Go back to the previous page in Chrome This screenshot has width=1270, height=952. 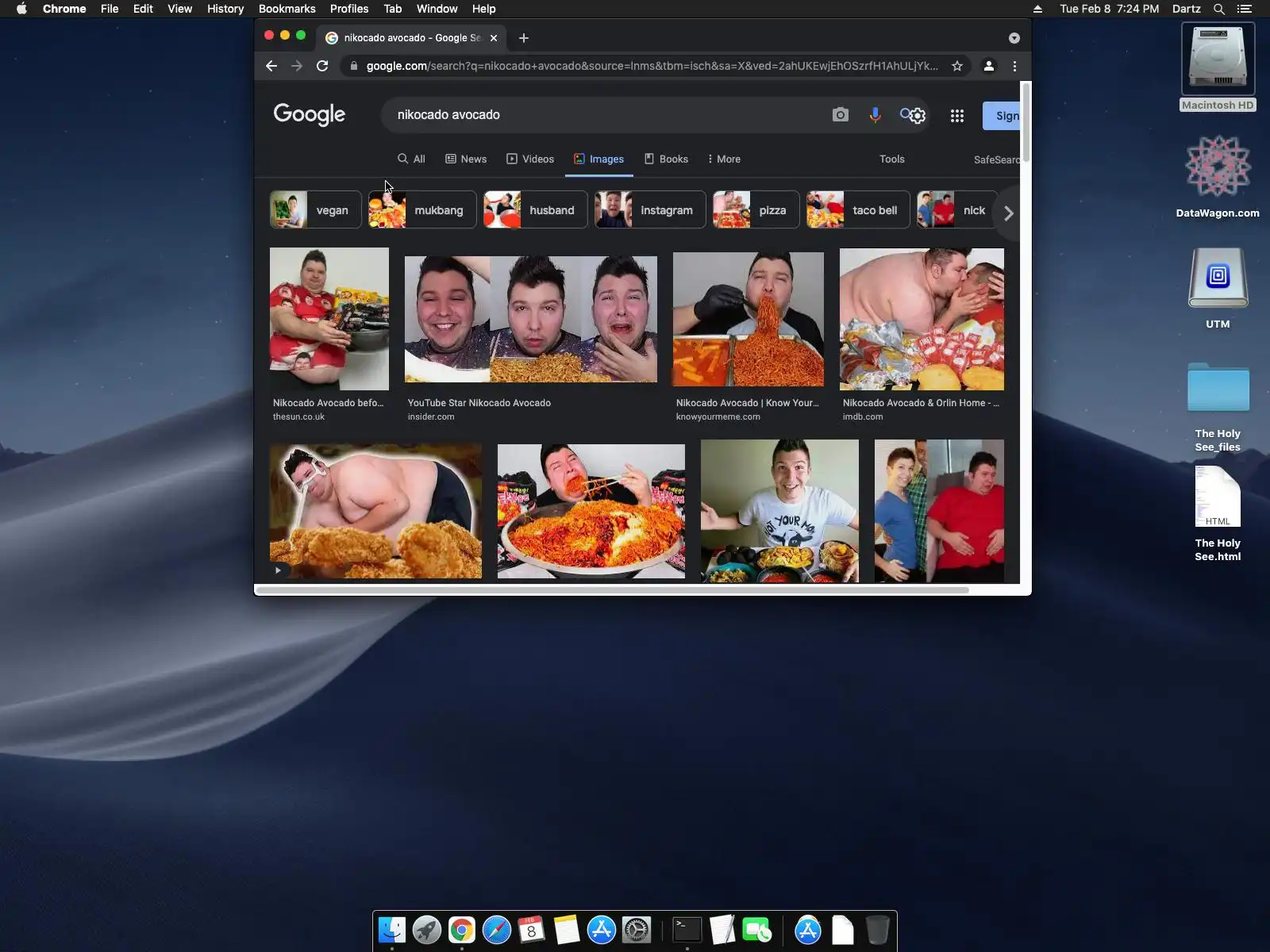point(271,66)
